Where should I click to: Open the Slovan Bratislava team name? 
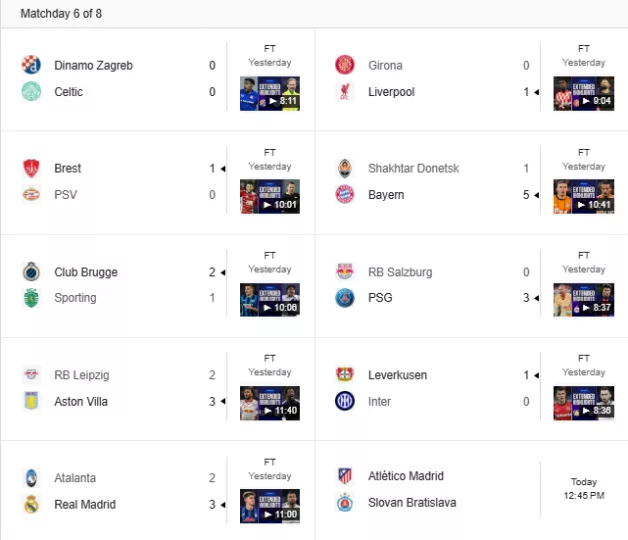[x=412, y=502]
